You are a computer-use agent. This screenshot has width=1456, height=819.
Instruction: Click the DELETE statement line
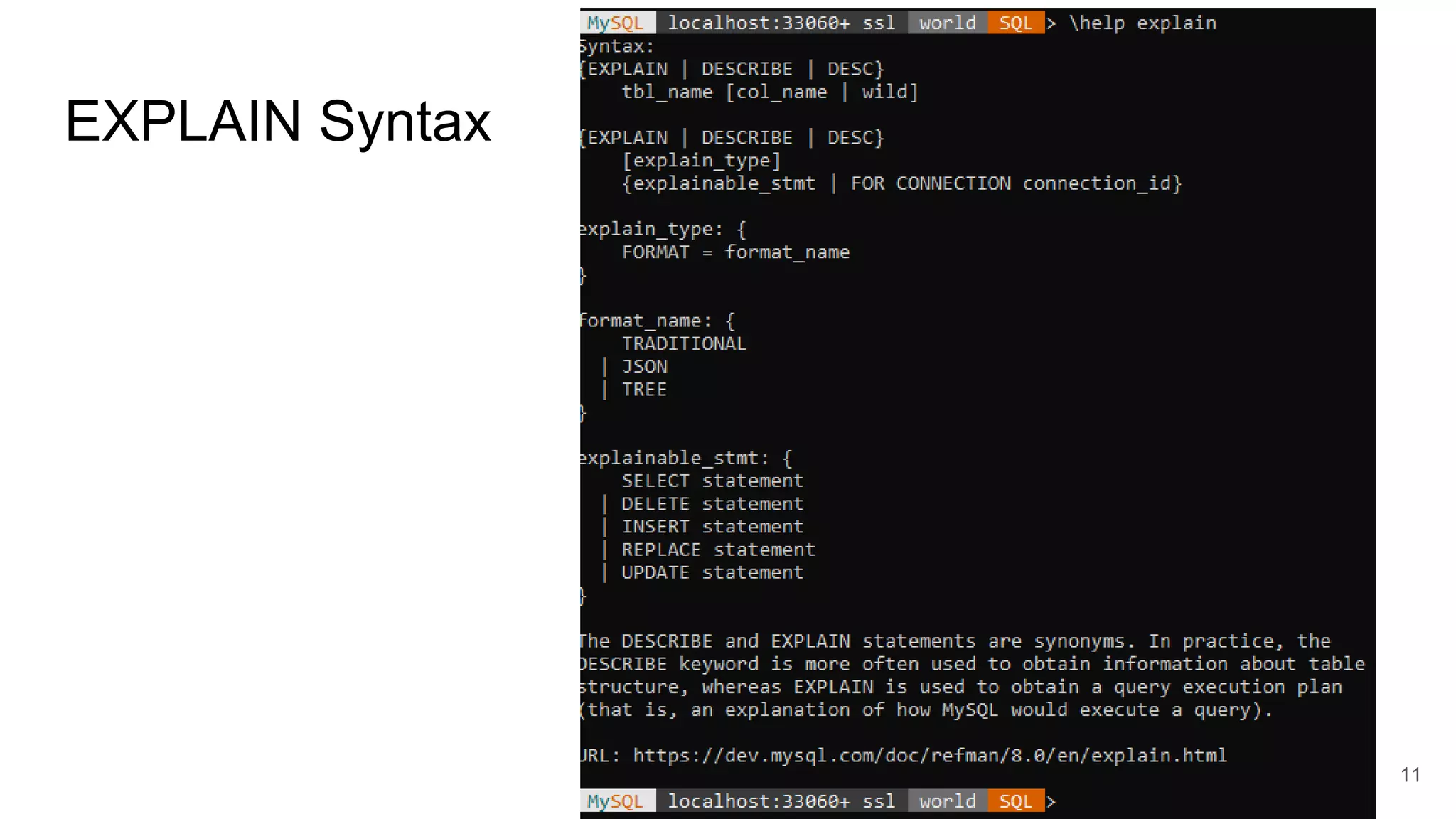click(x=712, y=503)
